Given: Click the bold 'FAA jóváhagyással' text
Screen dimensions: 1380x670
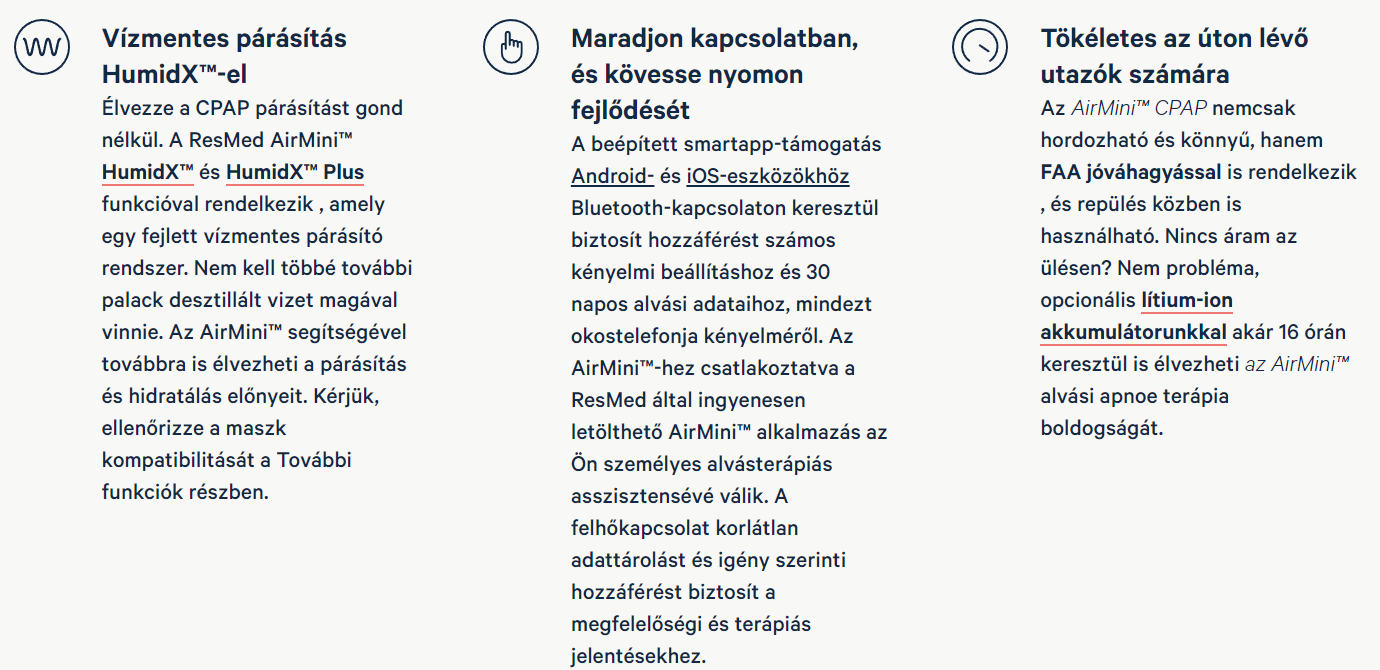Looking at the screenshot, I should [x=1130, y=172].
